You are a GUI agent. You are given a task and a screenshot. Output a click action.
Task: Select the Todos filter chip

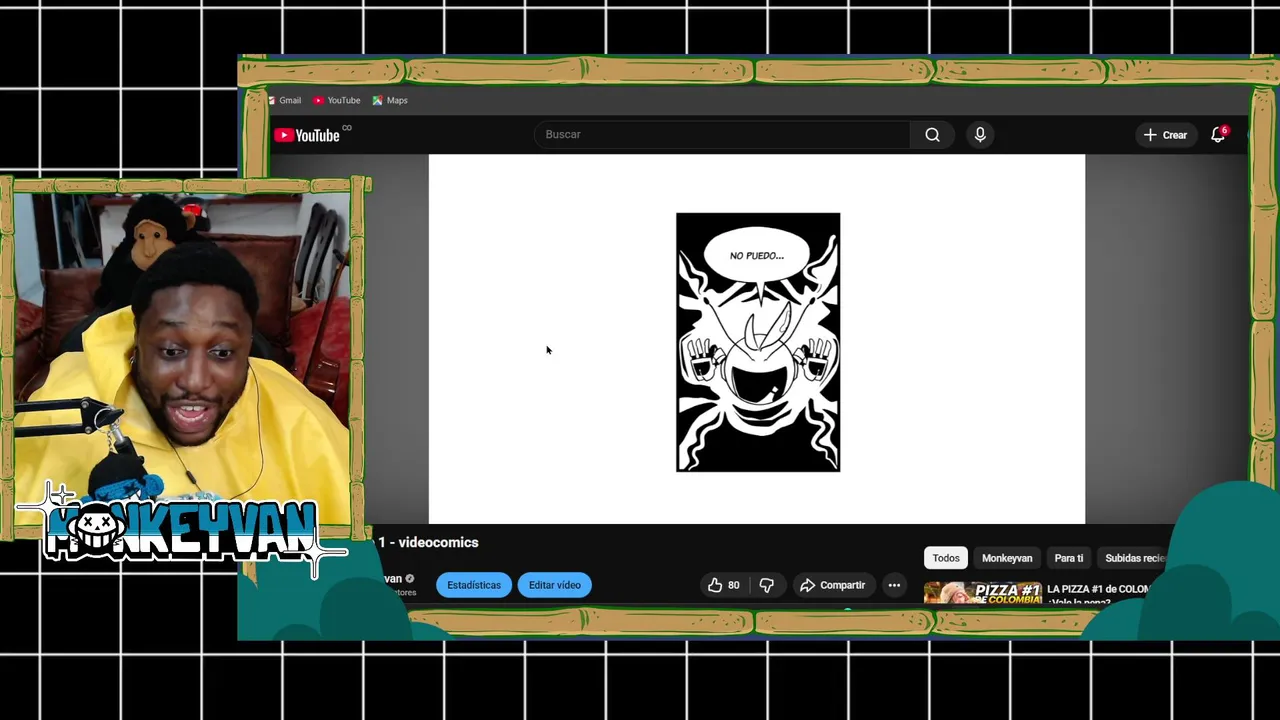pos(946,558)
